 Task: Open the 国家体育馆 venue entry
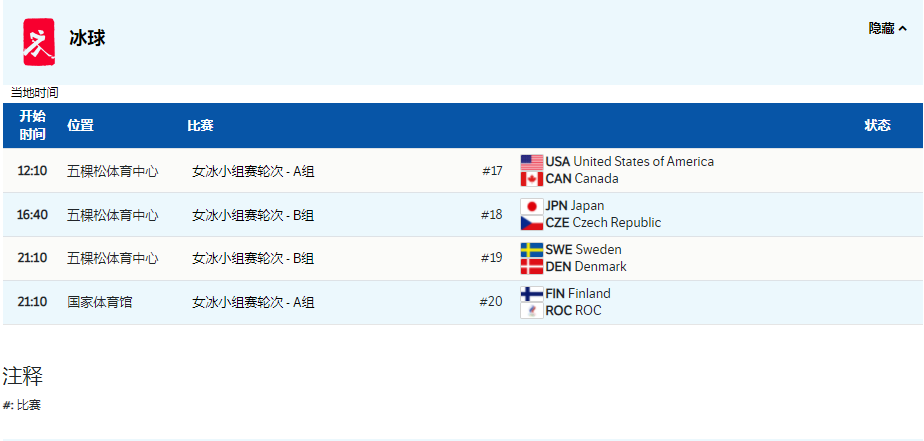click(99, 302)
